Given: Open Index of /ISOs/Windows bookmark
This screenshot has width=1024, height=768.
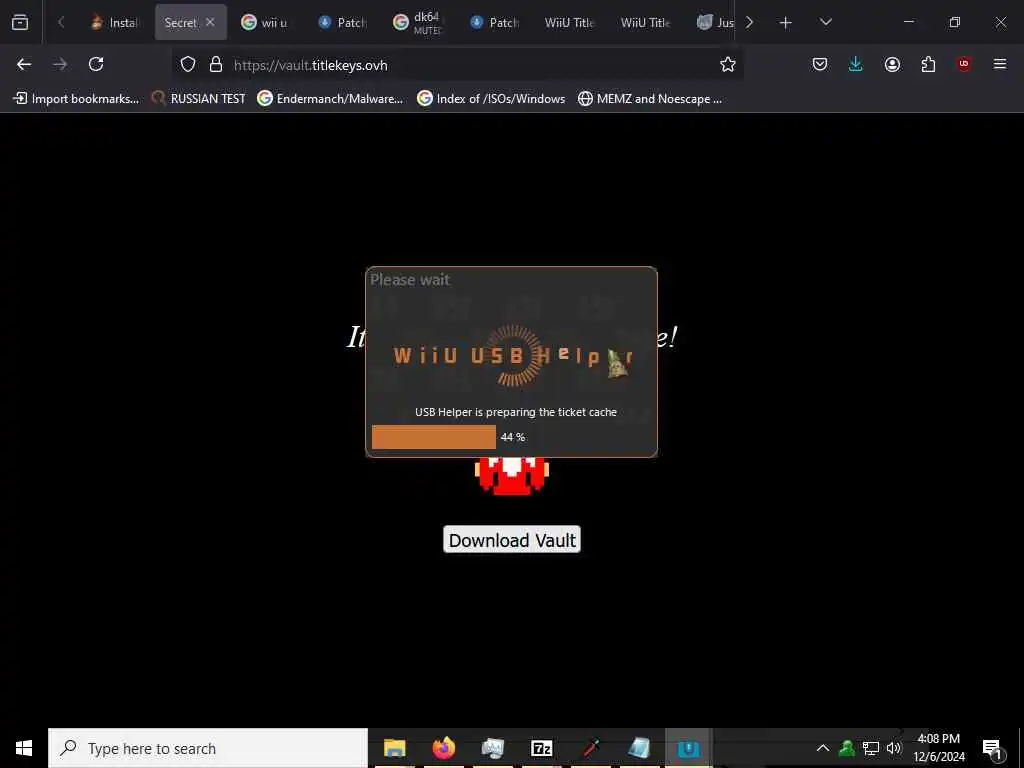Looking at the screenshot, I should pos(491,99).
